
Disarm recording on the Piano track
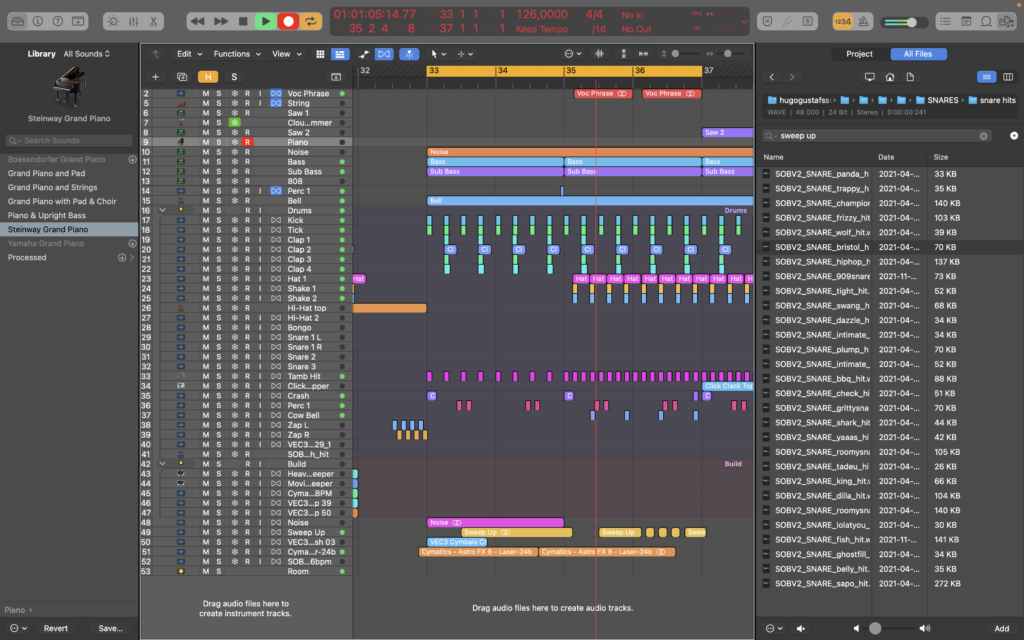[248, 143]
